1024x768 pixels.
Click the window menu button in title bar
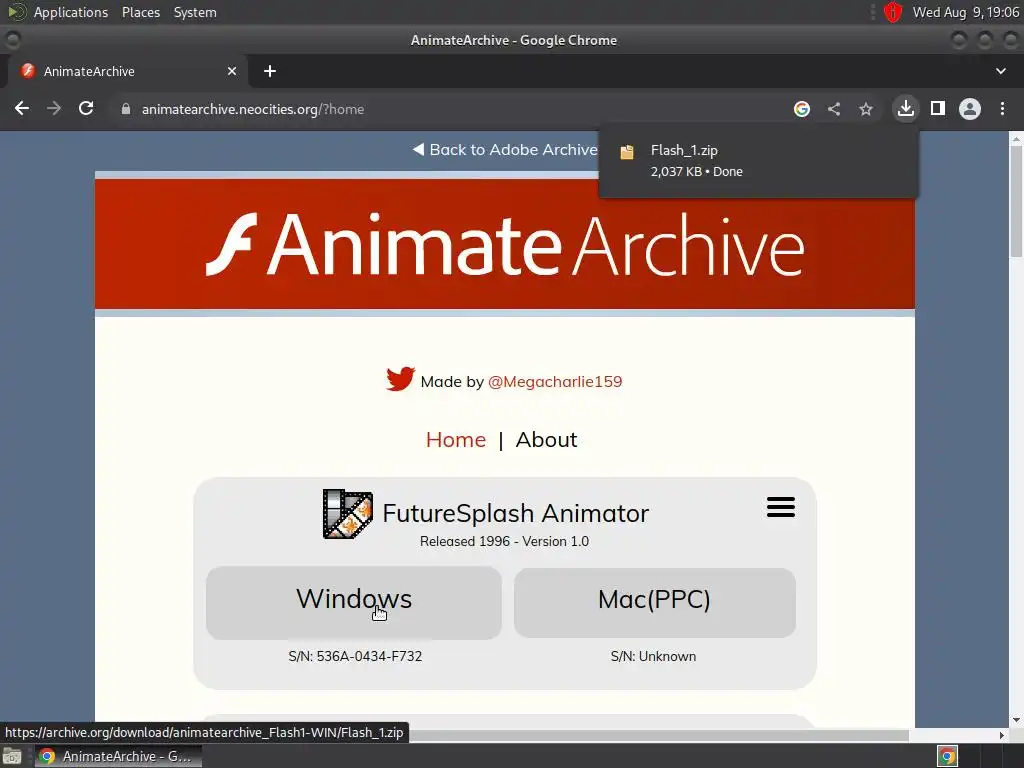[x=12, y=40]
